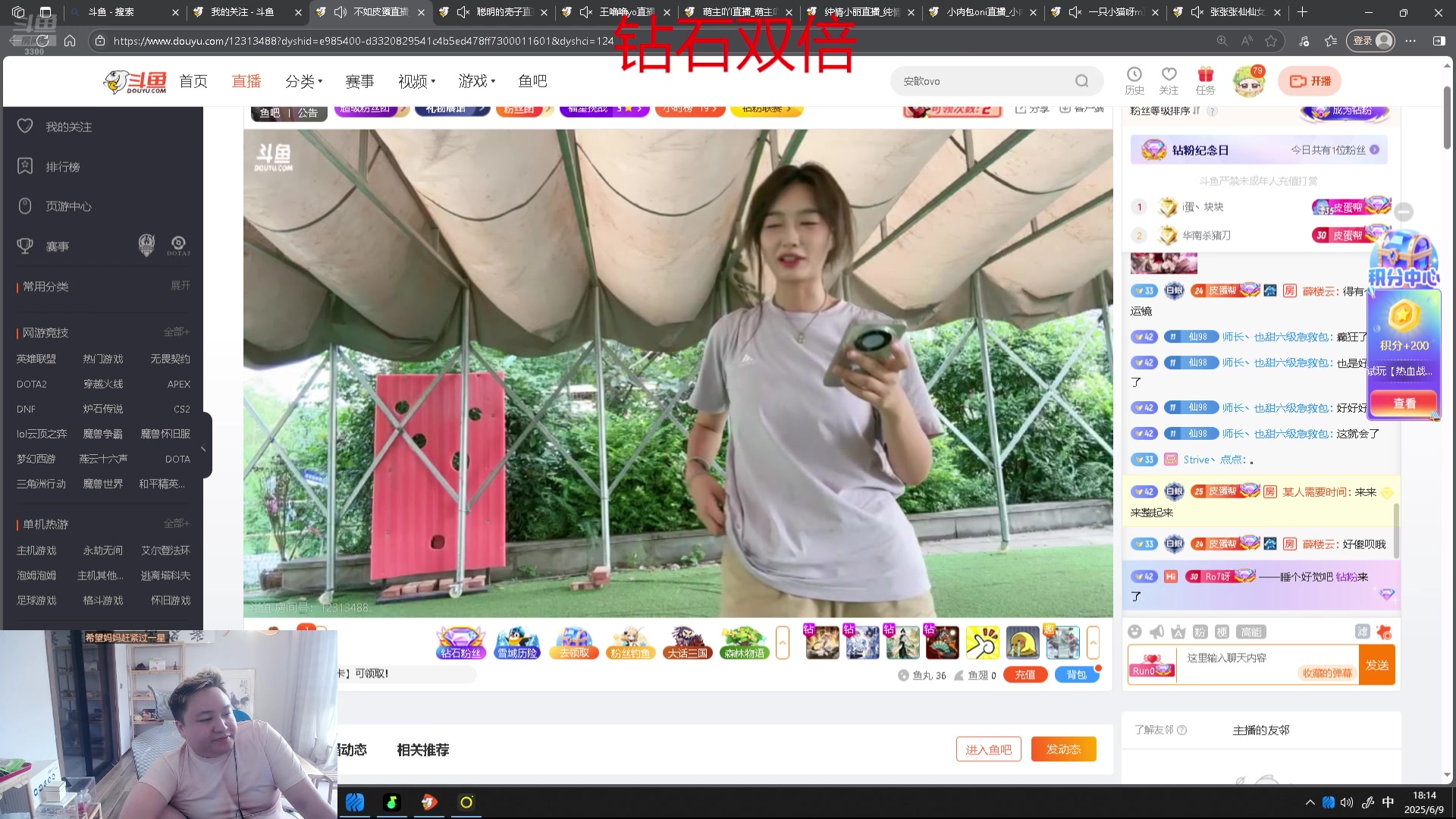Open the 背包 backpack button

[1076, 674]
